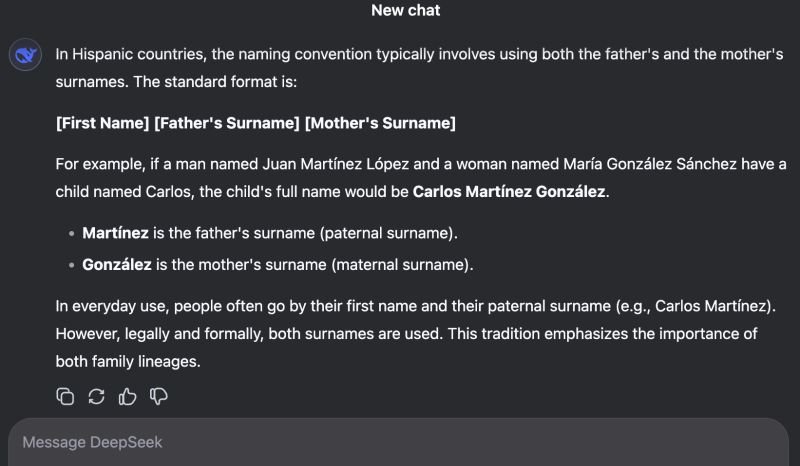Mark the answer with thumbs down
This screenshot has height=466, width=800.
tap(159, 396)
